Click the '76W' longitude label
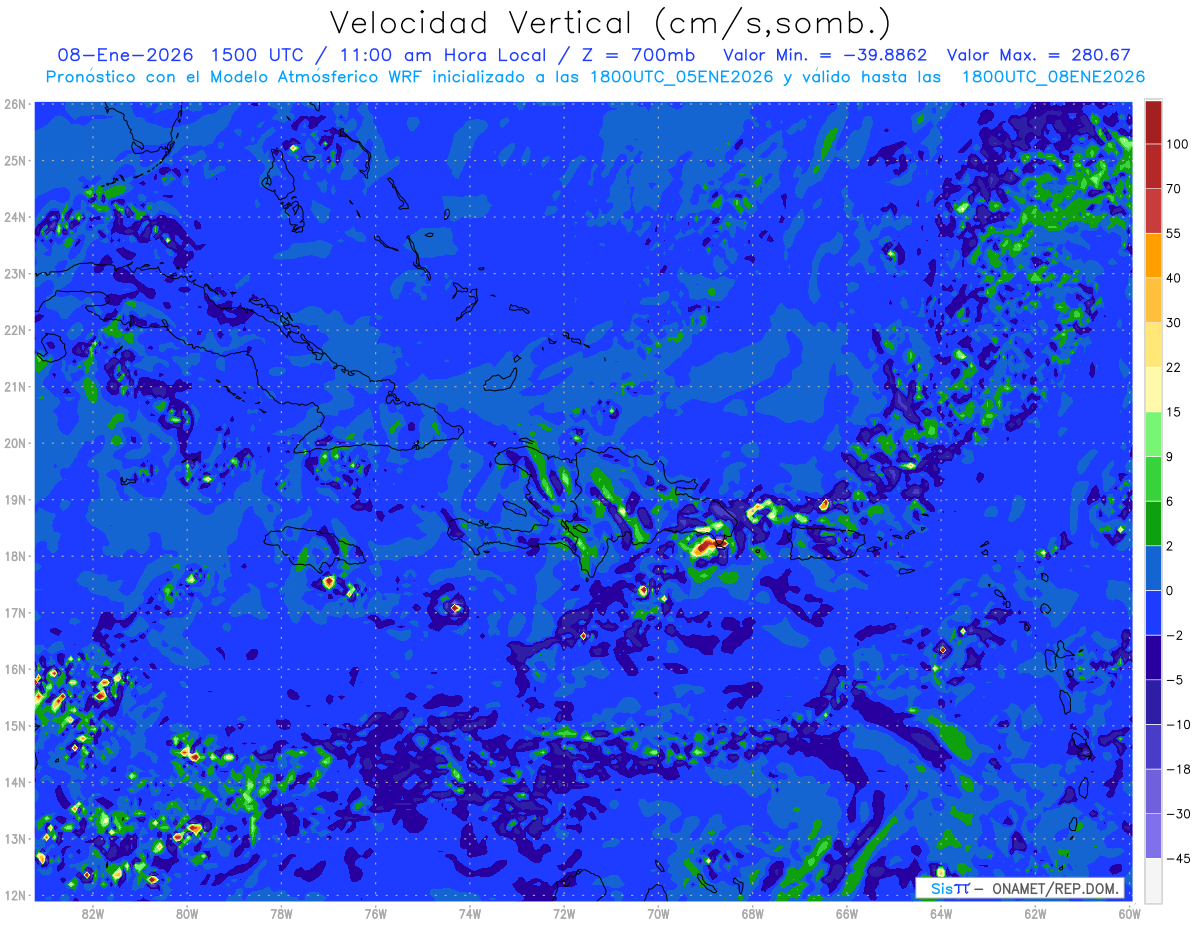This screenshot has width=1200, height=927. pyautogui.click(x=375, y=912)
